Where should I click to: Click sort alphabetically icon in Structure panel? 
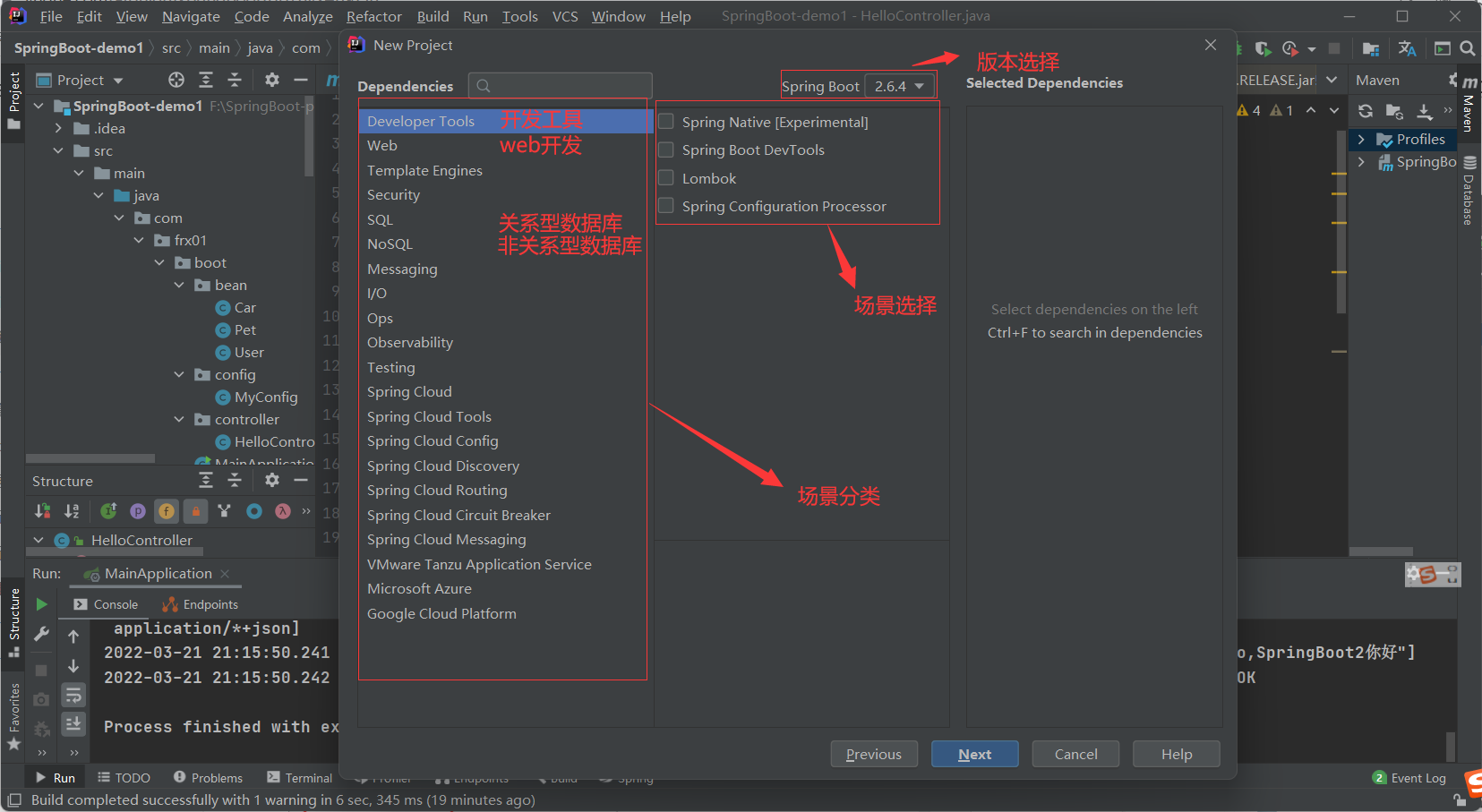click(x=72, y=510)
